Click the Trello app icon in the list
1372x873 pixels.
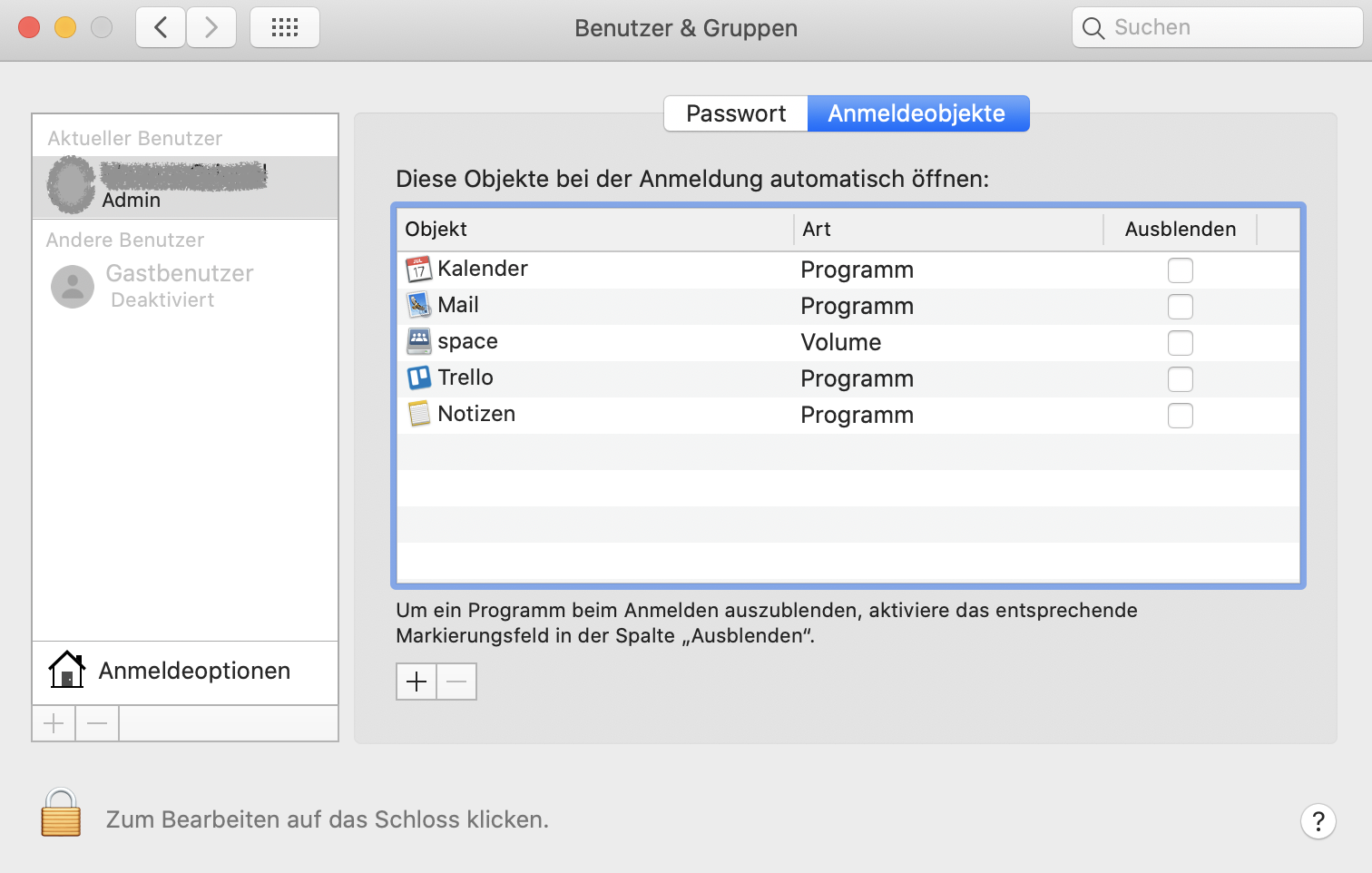[418, 378]
